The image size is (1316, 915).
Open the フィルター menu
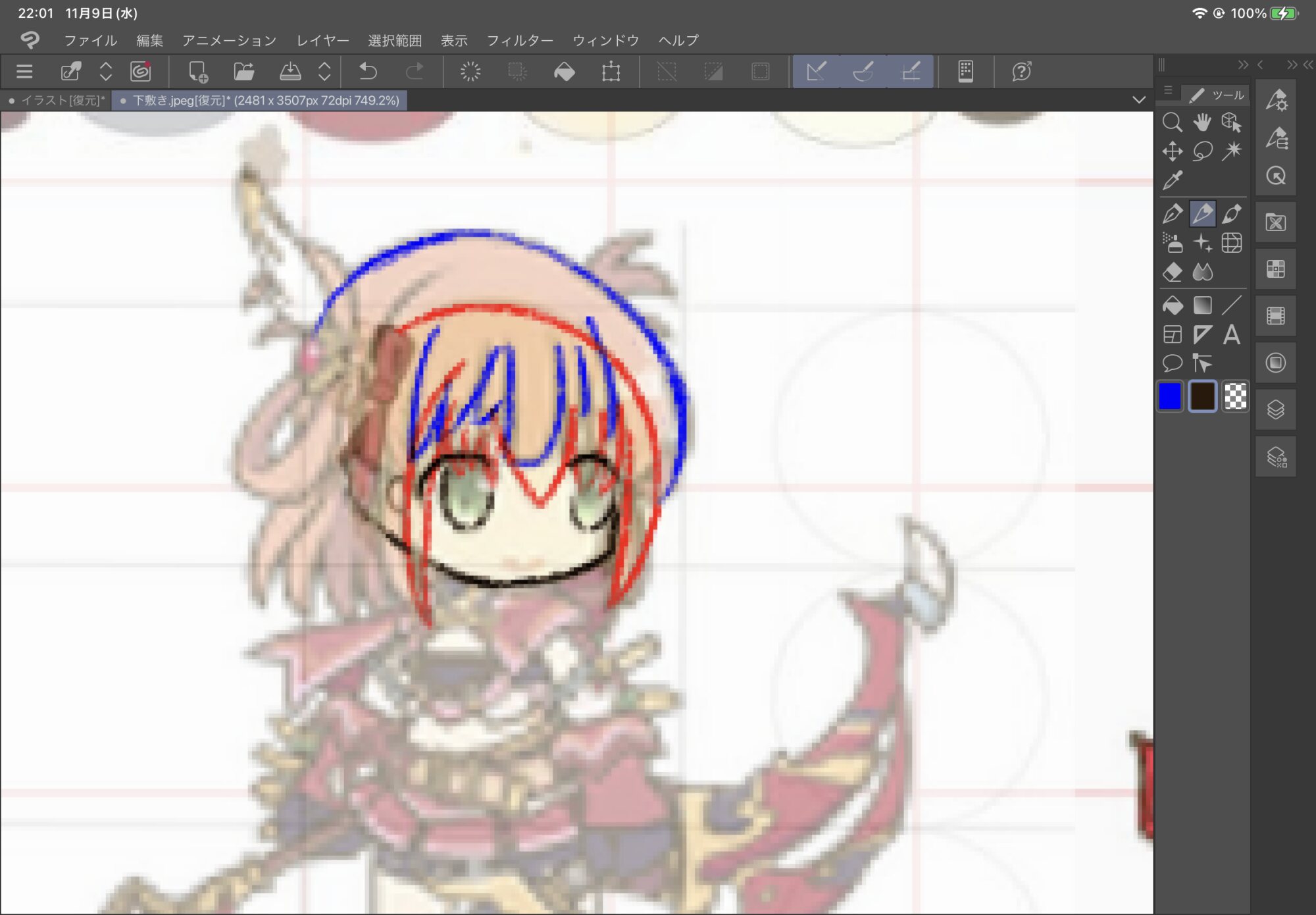click(519, 40)
